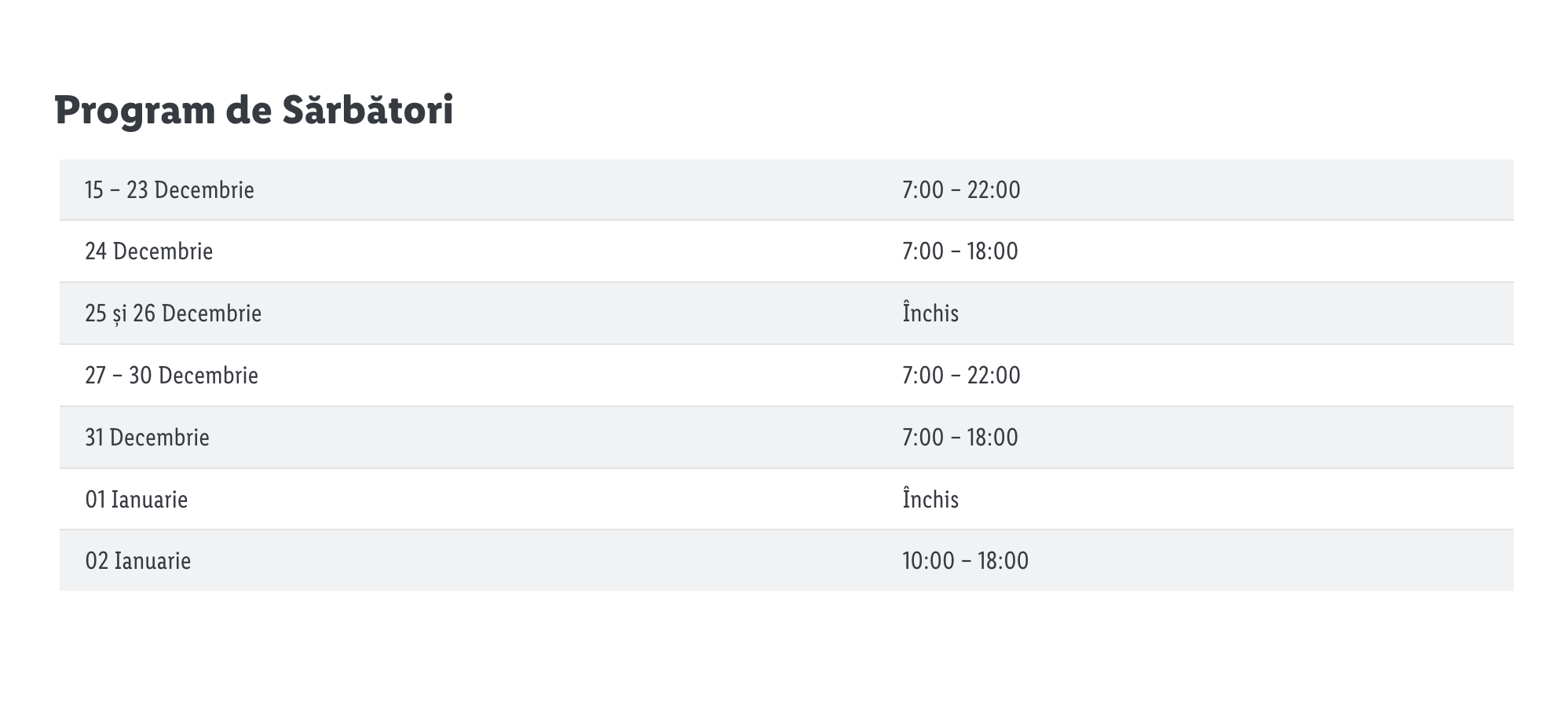1568x704 pixels.
Task: Click 22:00 closing time for 15 – 23 Decembrie
Action: click(994, 190)
